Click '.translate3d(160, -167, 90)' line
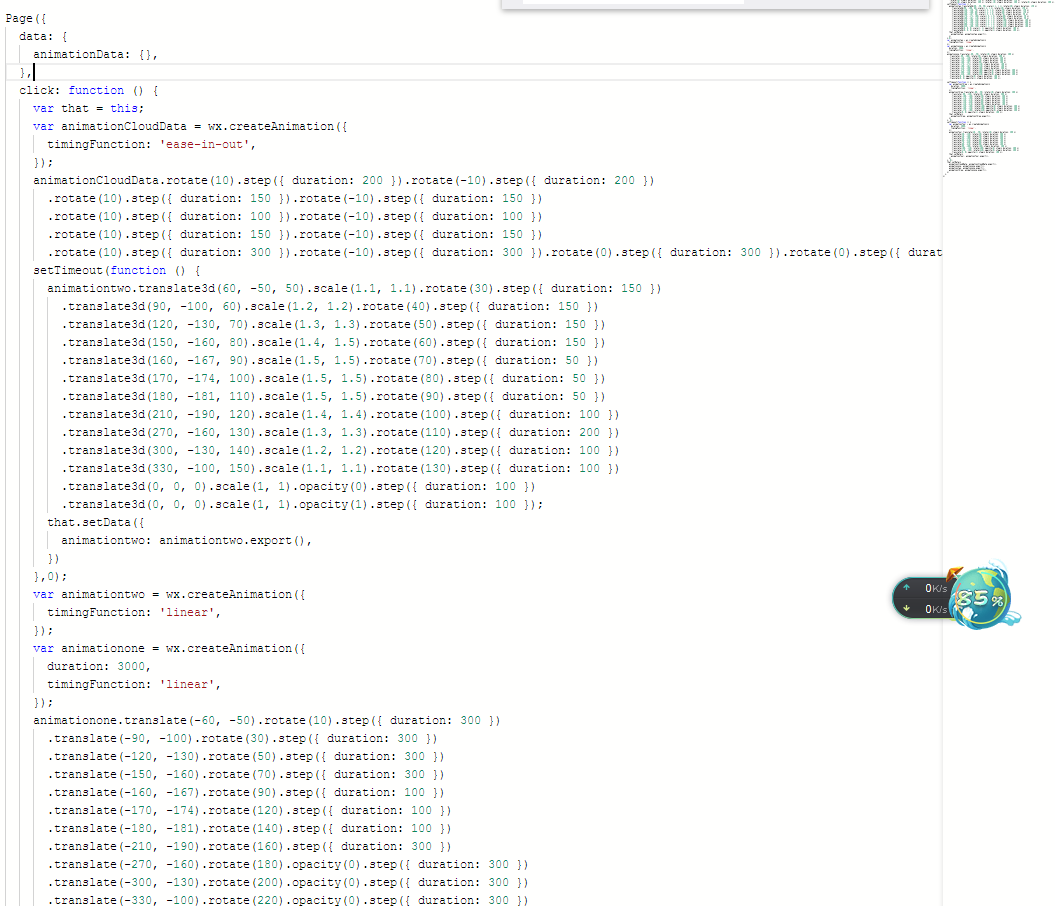This screenshot has height=906, width=1055. 330,361
